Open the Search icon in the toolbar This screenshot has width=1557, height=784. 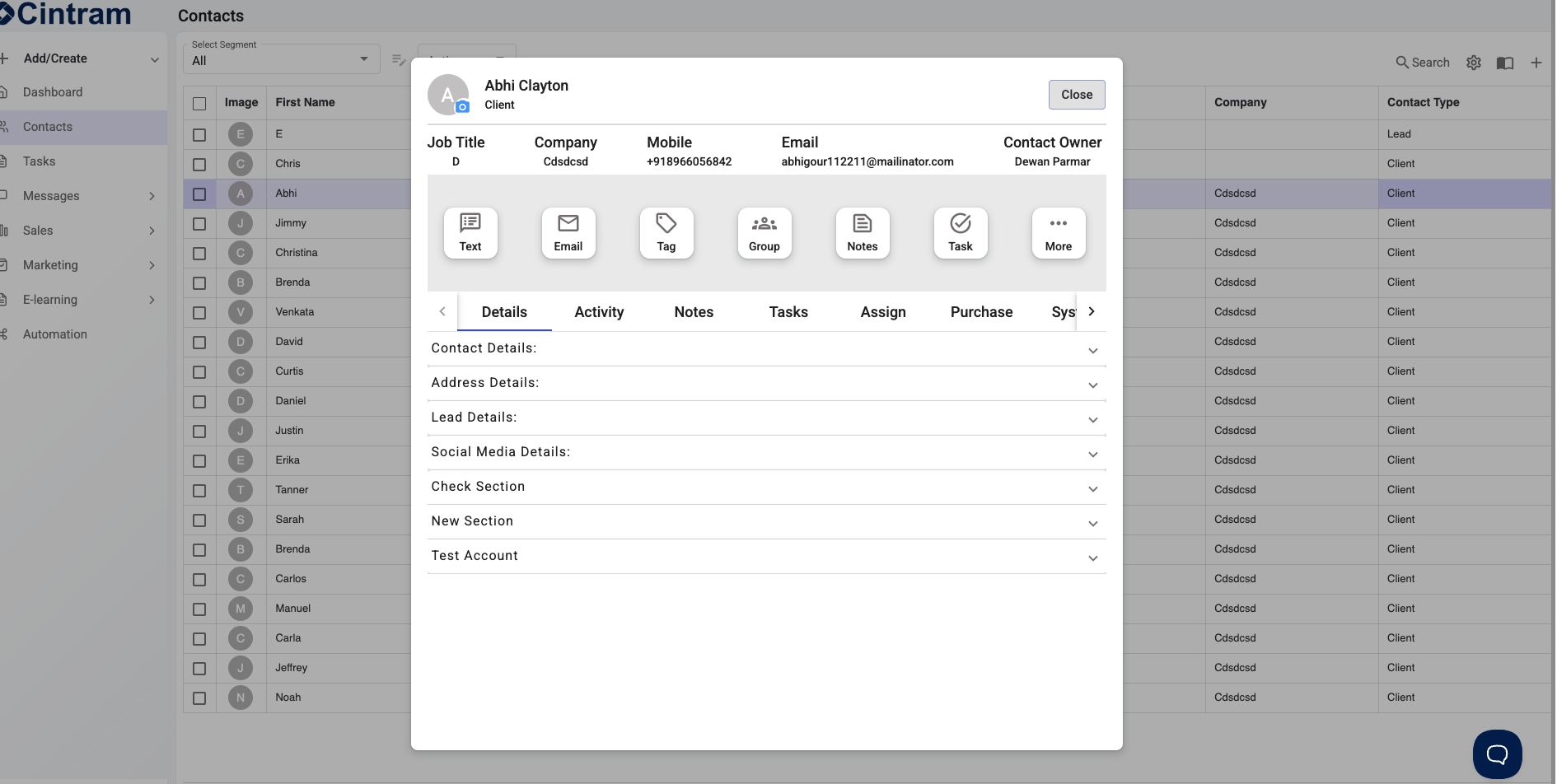(x=1423, y=63)
